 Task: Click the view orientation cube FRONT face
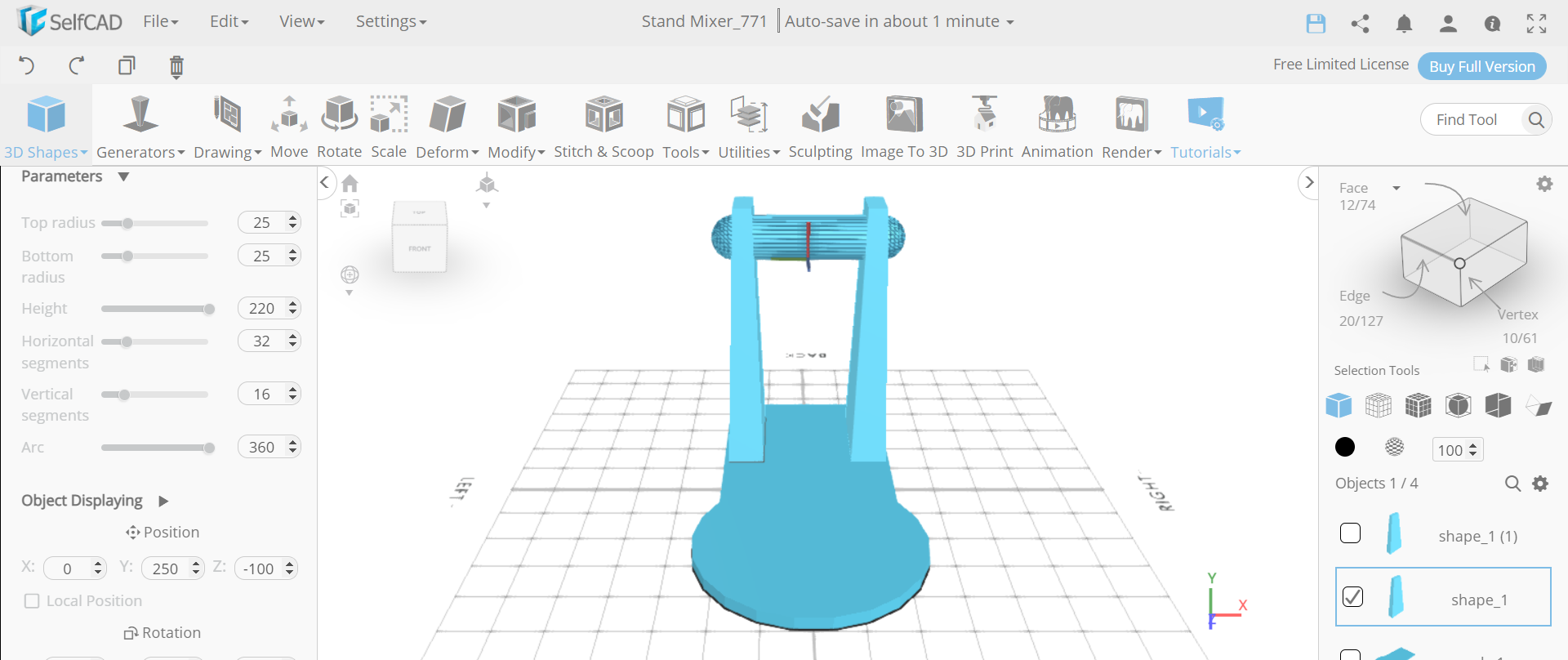[420, 249]
